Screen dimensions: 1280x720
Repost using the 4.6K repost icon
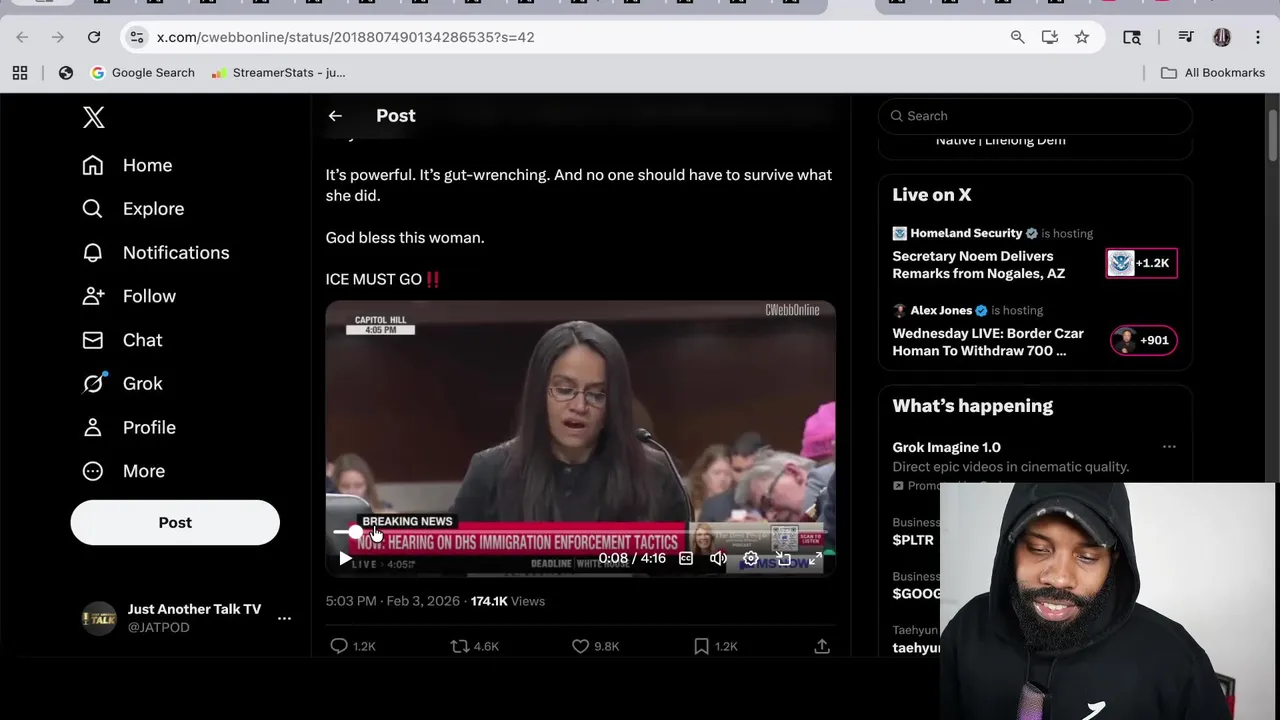pyautogui.click(x=475, y=646)
